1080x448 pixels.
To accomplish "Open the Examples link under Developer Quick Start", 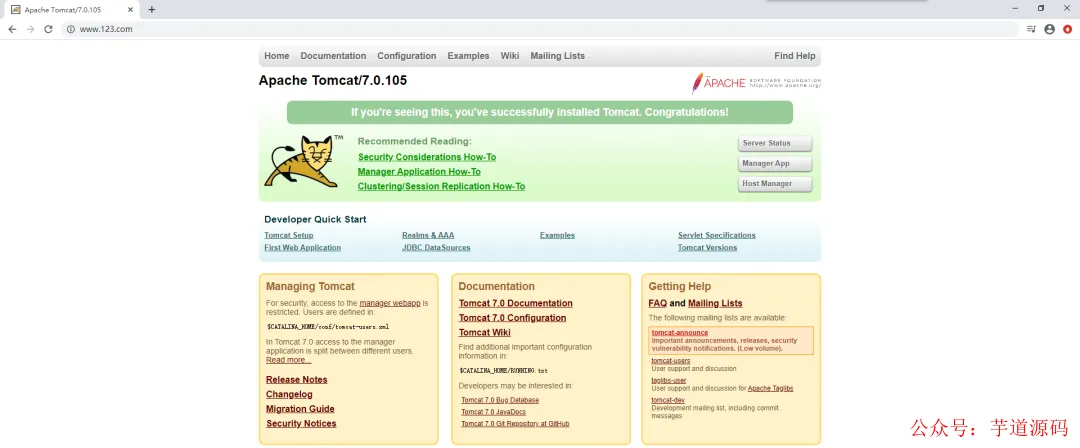I will [x=557, y=235].
